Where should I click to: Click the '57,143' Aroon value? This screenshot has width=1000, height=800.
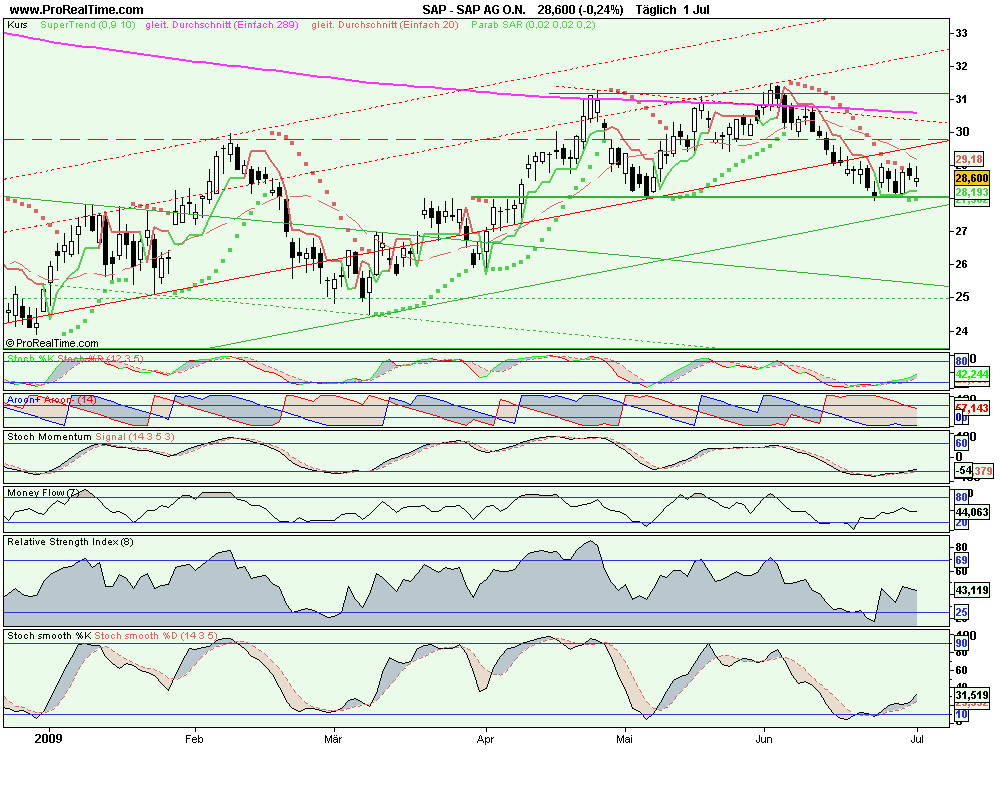pos(973,408)
